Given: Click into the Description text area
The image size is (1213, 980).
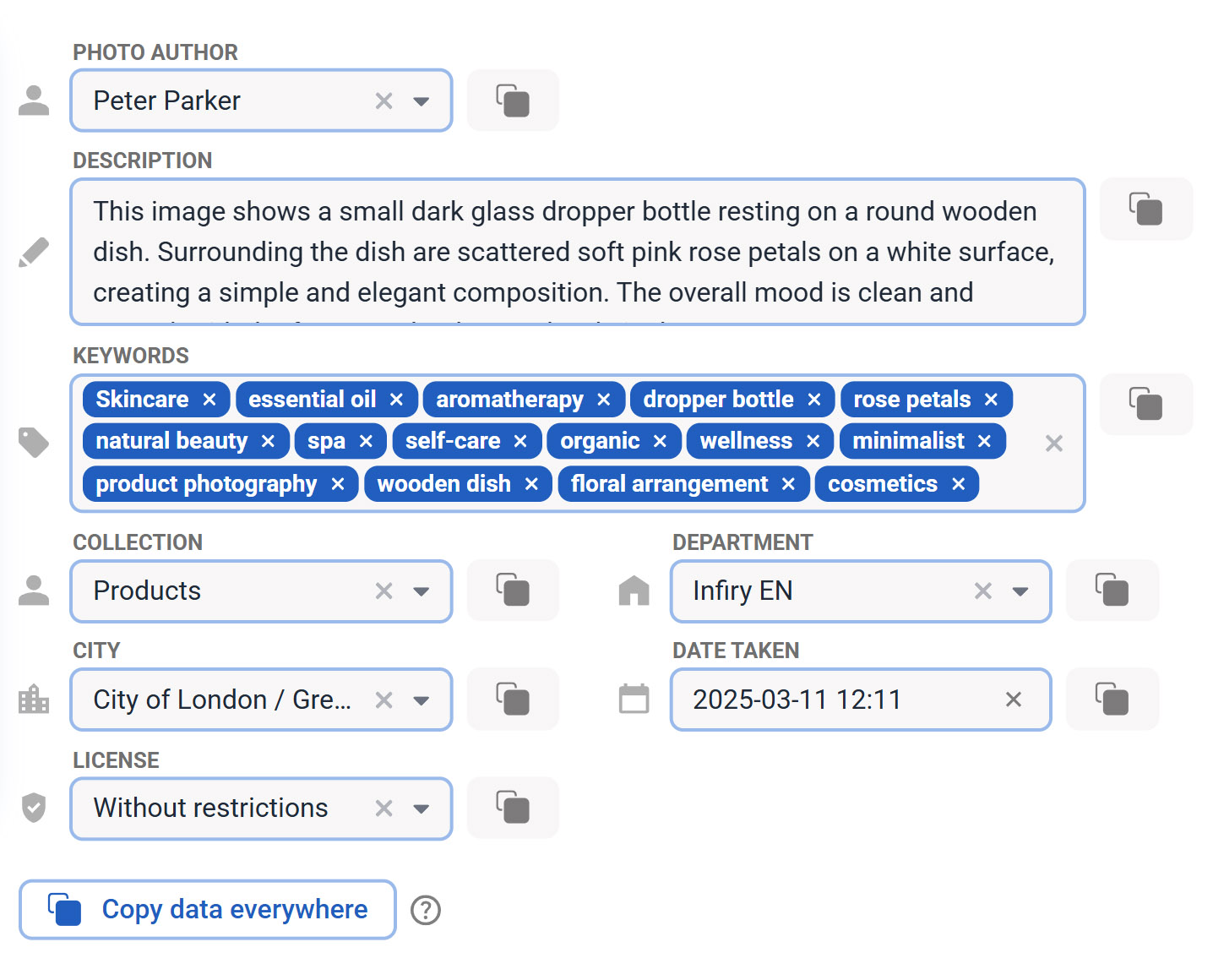Looking at the screenshot, I should tap(574, 252).
